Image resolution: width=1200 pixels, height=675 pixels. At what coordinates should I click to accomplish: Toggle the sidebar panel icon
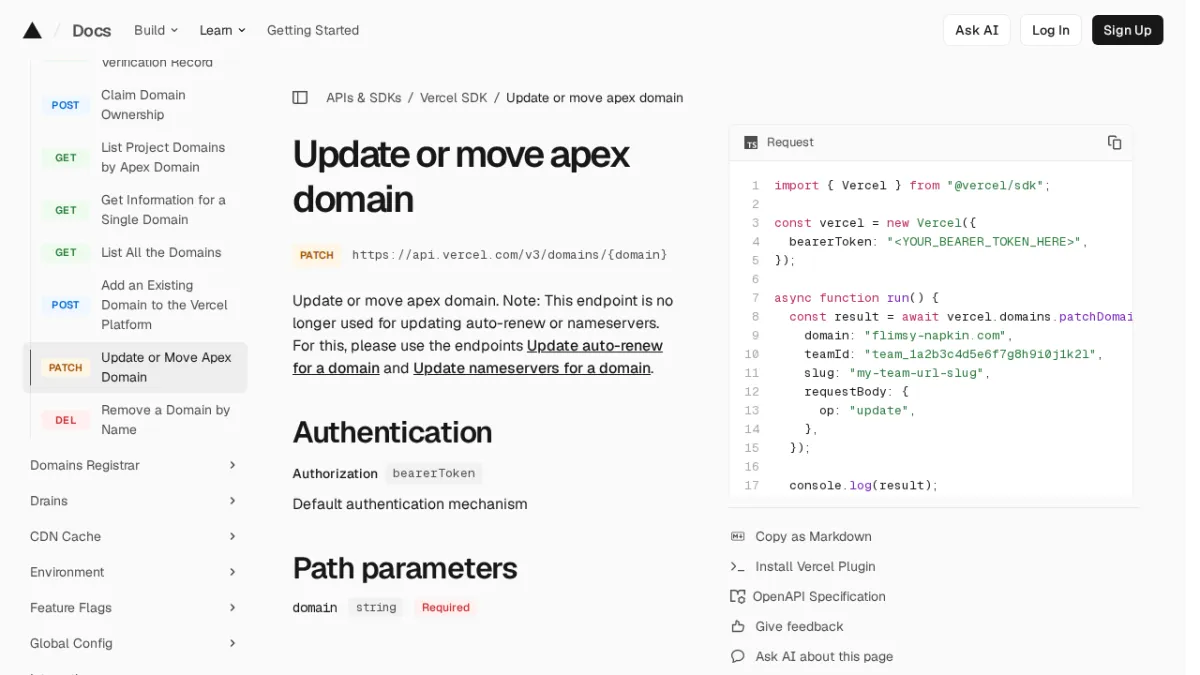click(300, 97)
